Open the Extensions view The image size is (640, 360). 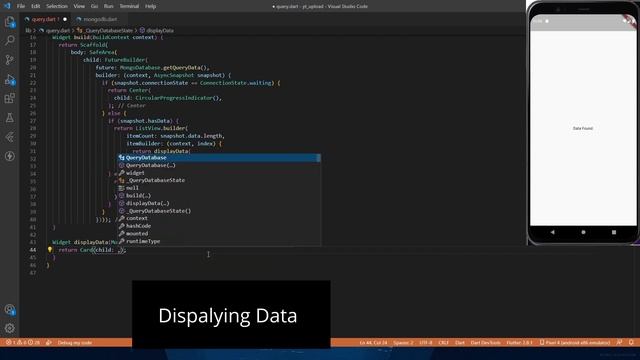point(9,98)
